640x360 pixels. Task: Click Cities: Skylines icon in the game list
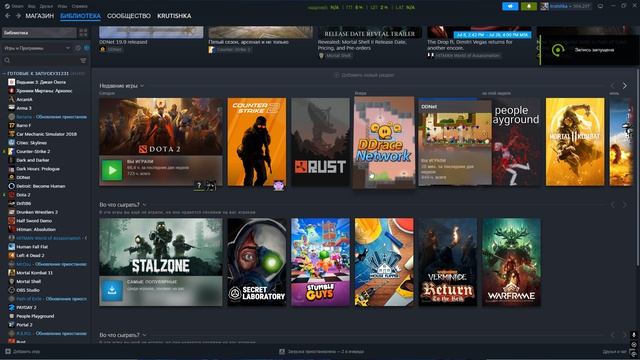point(11,142)
